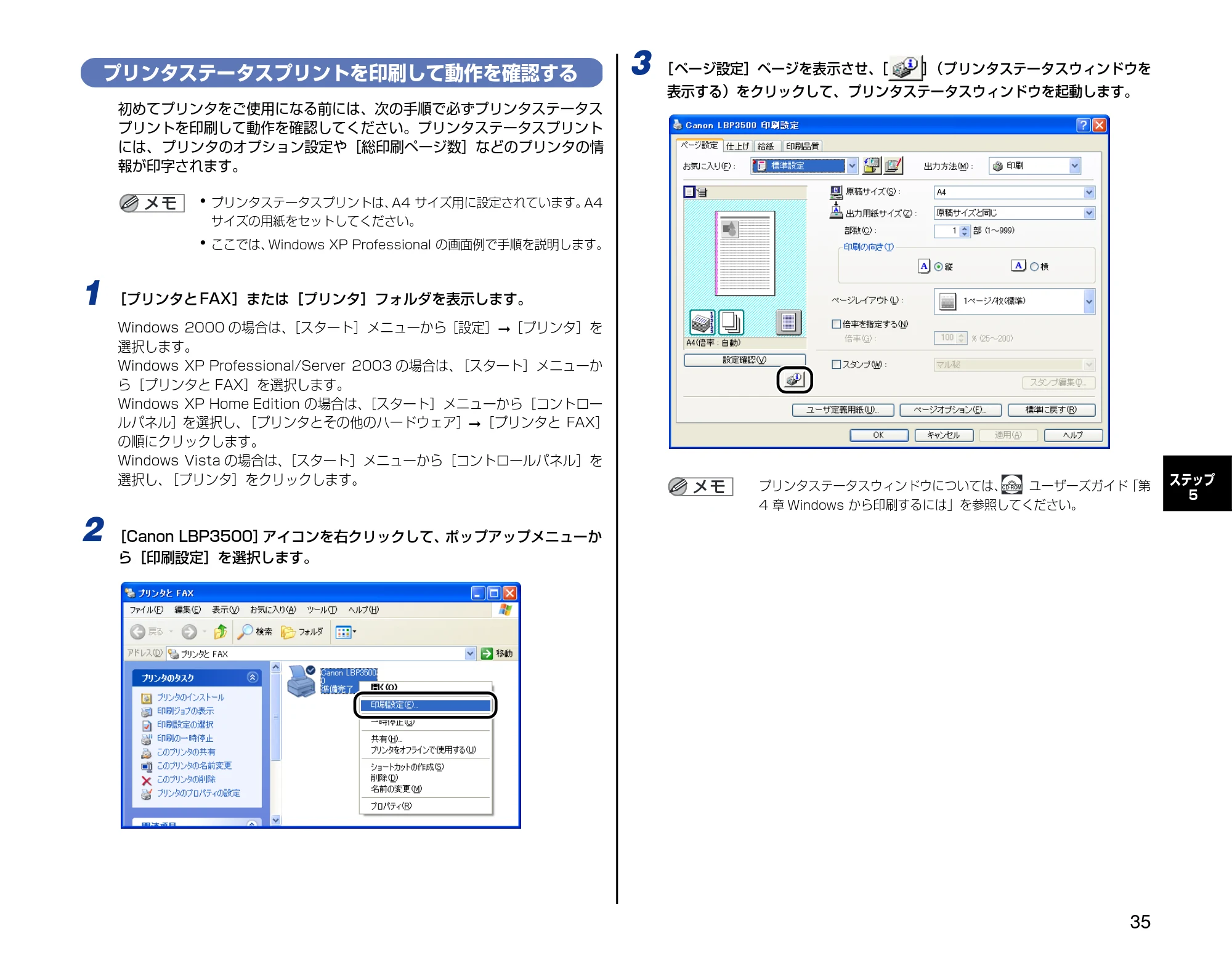Screen dimensions: 1232x958
Task: Switch to the 仕上げ tab
Action: [x=737, y=147]
